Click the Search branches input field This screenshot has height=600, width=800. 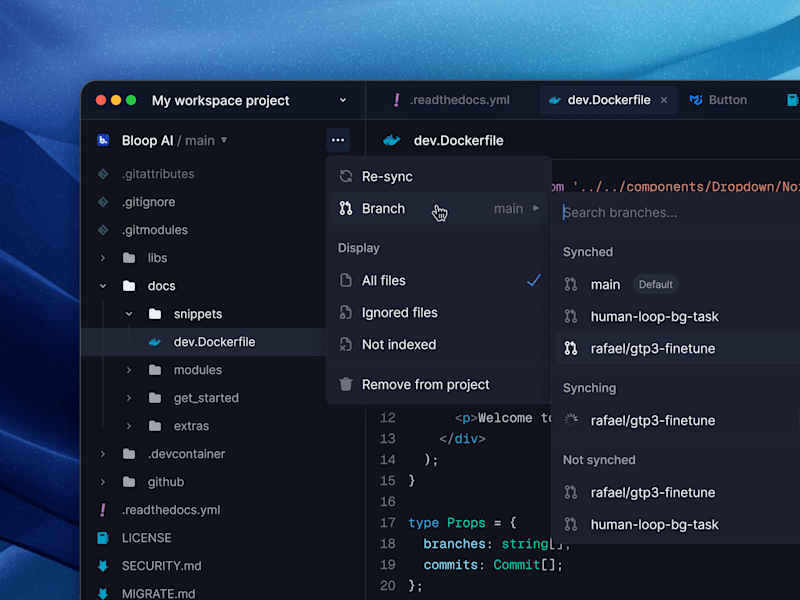pyautogui.click(x=678, y=213)
